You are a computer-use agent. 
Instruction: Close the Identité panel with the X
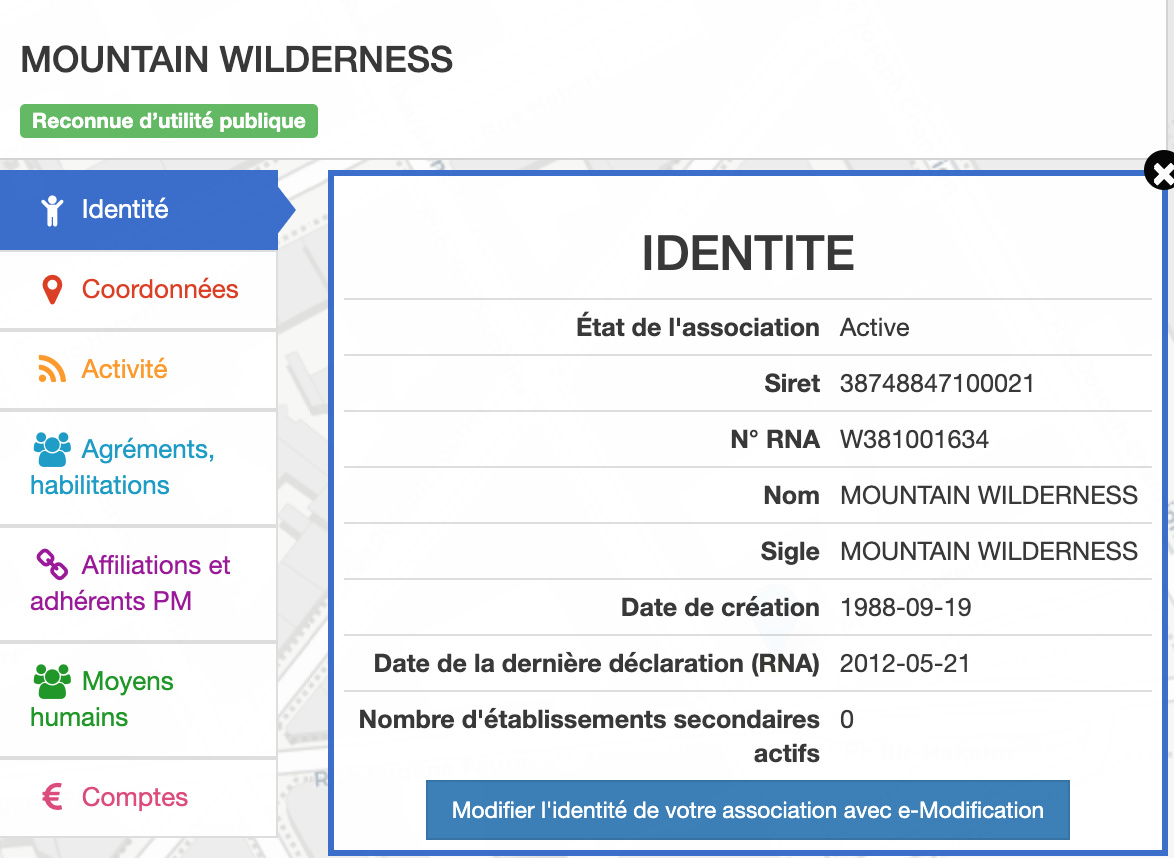pyautogui.click(x=1160, y=172)
